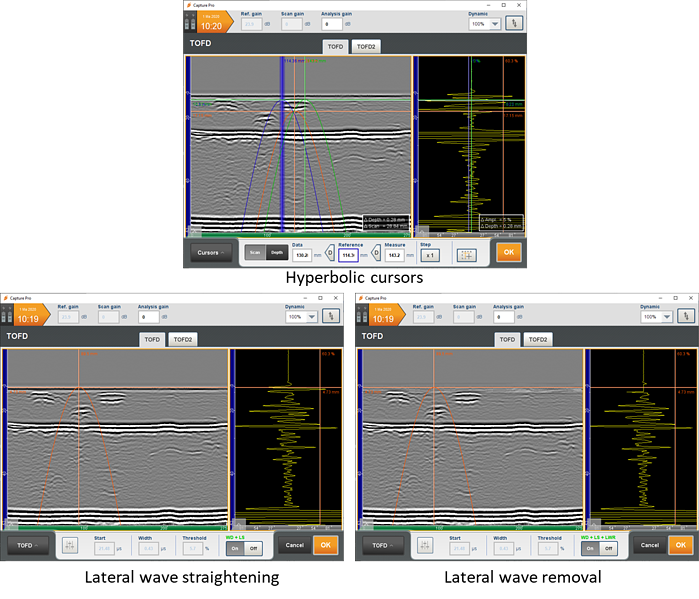Click the 10:19 clock badge in Lateral wave straightening window
This screenshot has width=699, height=599.
point(32,315)
